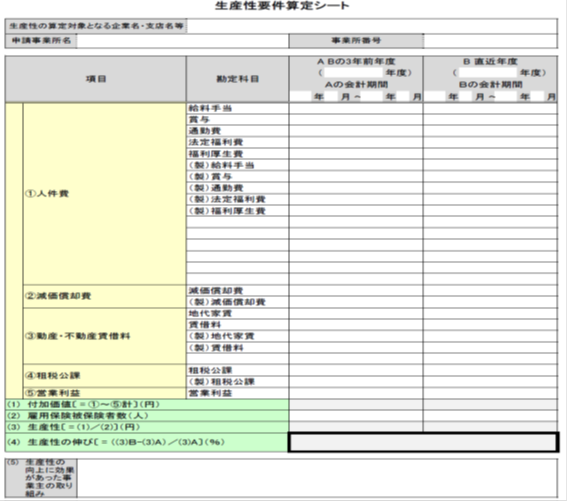Click column B cell for 法定福利費

tap(490, 142)
